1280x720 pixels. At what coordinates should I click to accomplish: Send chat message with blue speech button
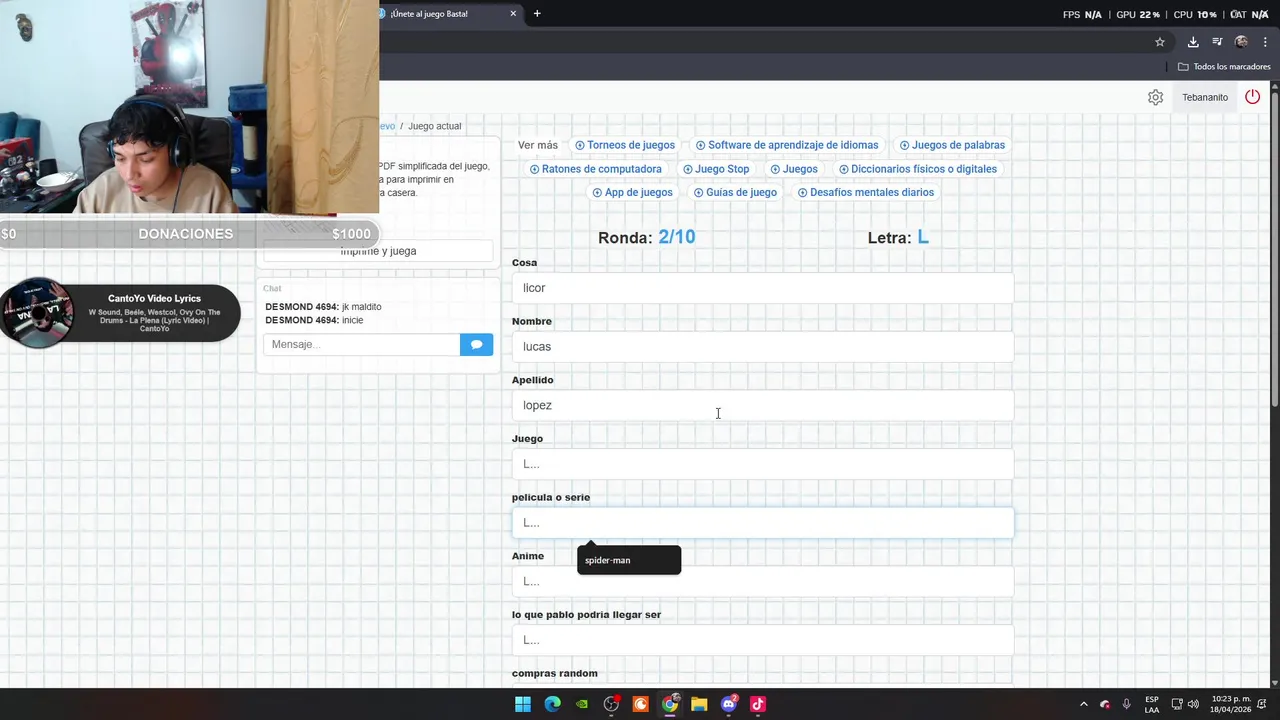pyautogui.click(x=476, y=344)
